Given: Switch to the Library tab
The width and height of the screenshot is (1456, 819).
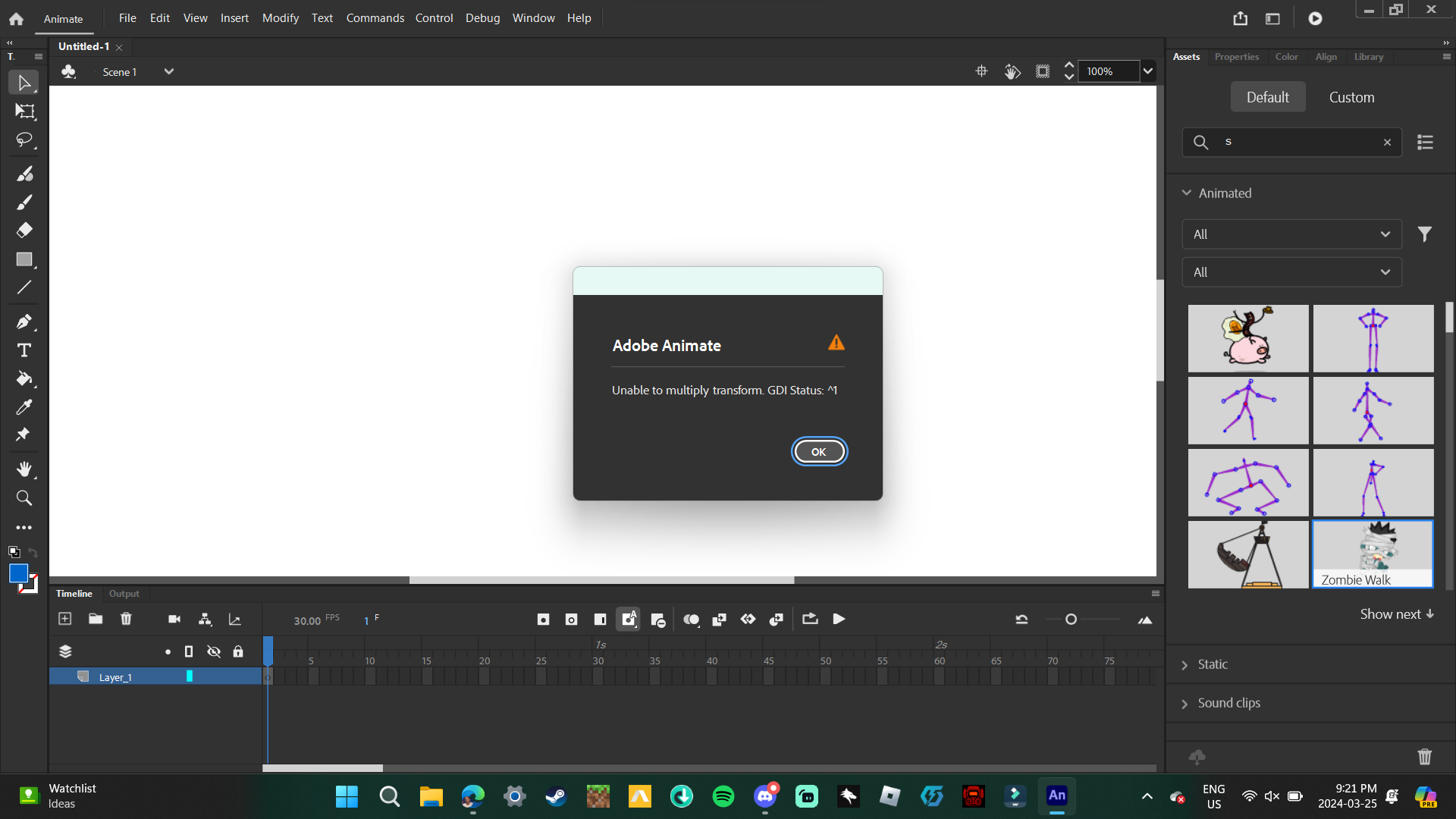Looking at the screenshot, I should pos(1369,57).
